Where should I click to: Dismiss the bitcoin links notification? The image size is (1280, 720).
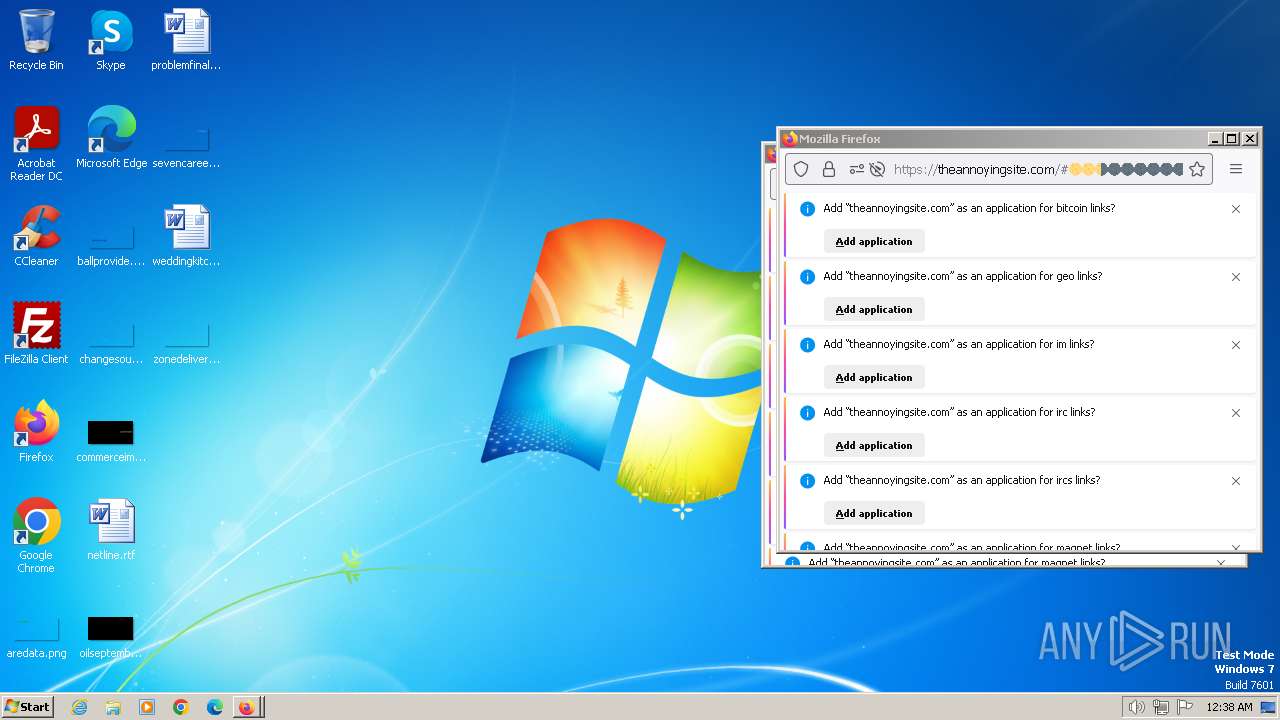coord(1236,209)
